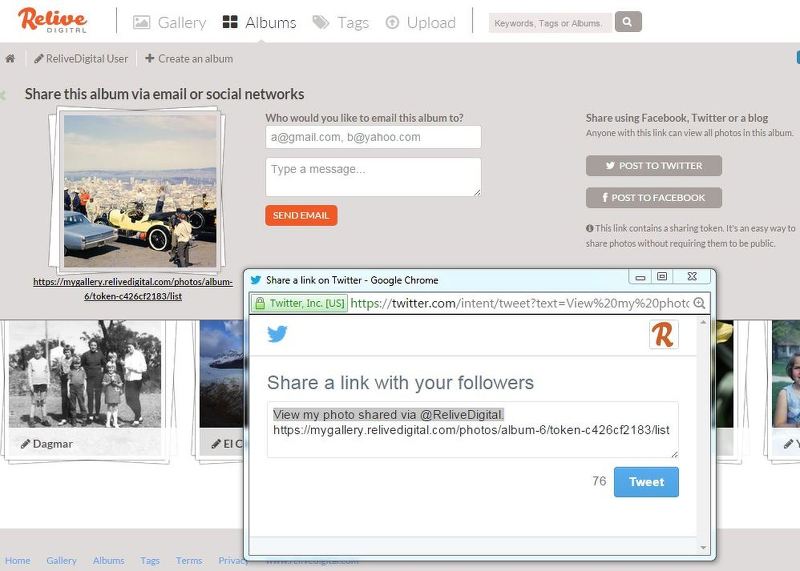Click the 'Type a message' text area
The width and height of the screenshot is (800, 571).
coord(373,176)
